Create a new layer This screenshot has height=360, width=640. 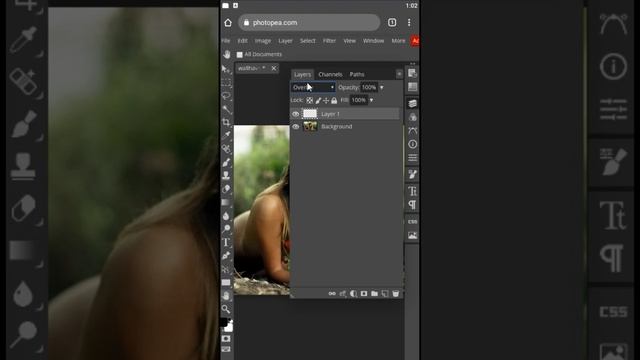[x=385, y=293]
